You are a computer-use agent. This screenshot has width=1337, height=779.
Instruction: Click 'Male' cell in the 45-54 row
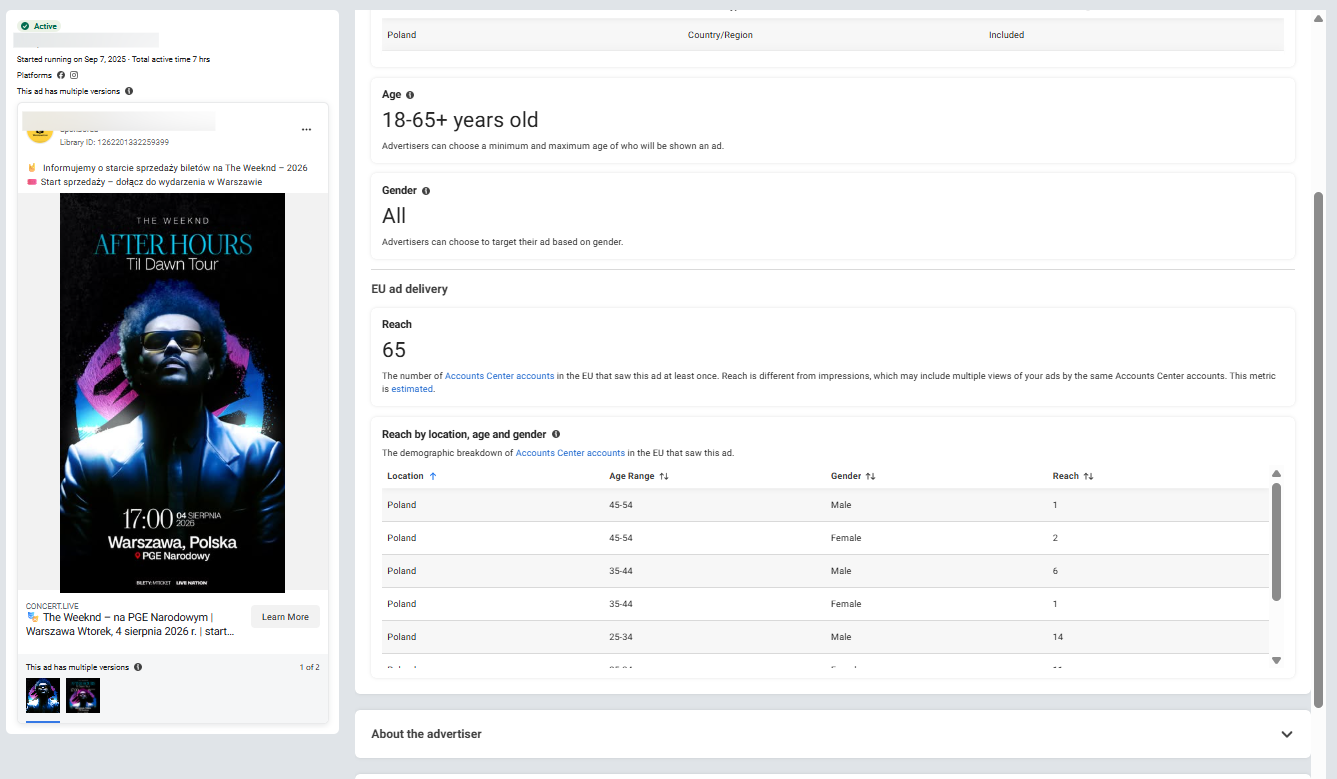(841, 505)
